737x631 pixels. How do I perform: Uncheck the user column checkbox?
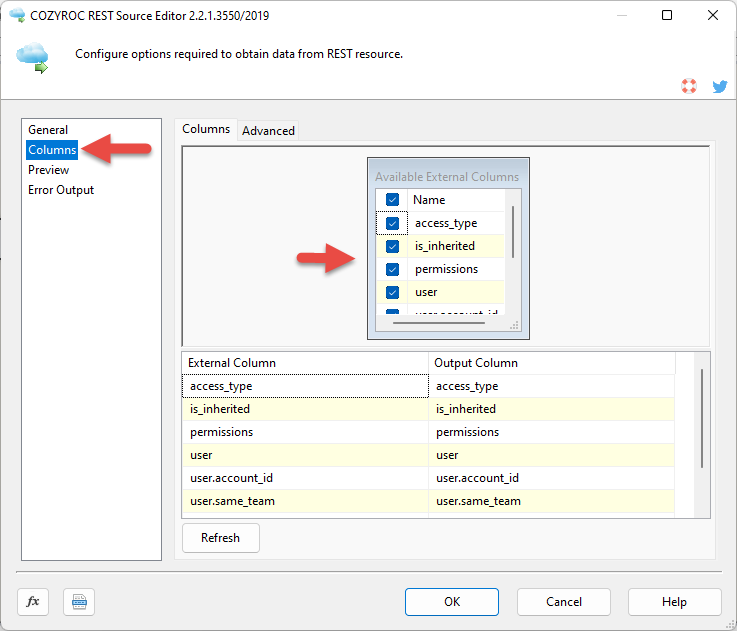point(392,292)
